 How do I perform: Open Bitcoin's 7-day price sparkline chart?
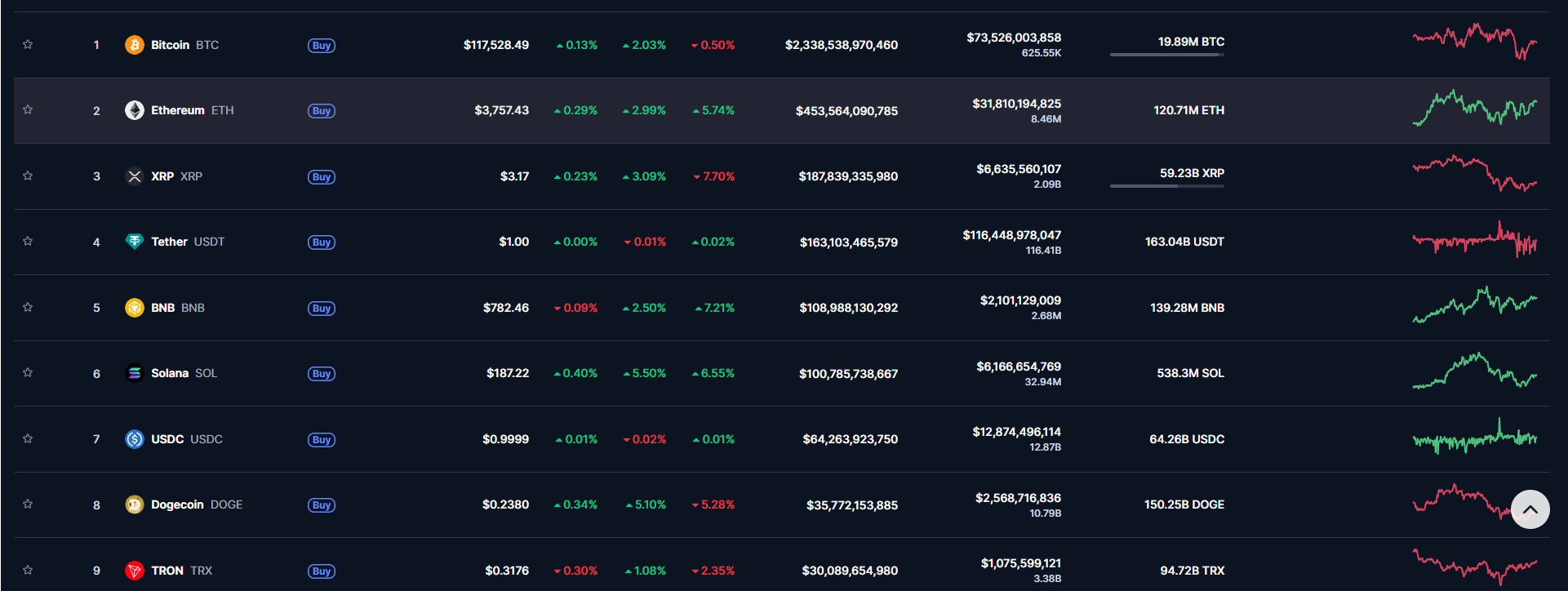1475,42
